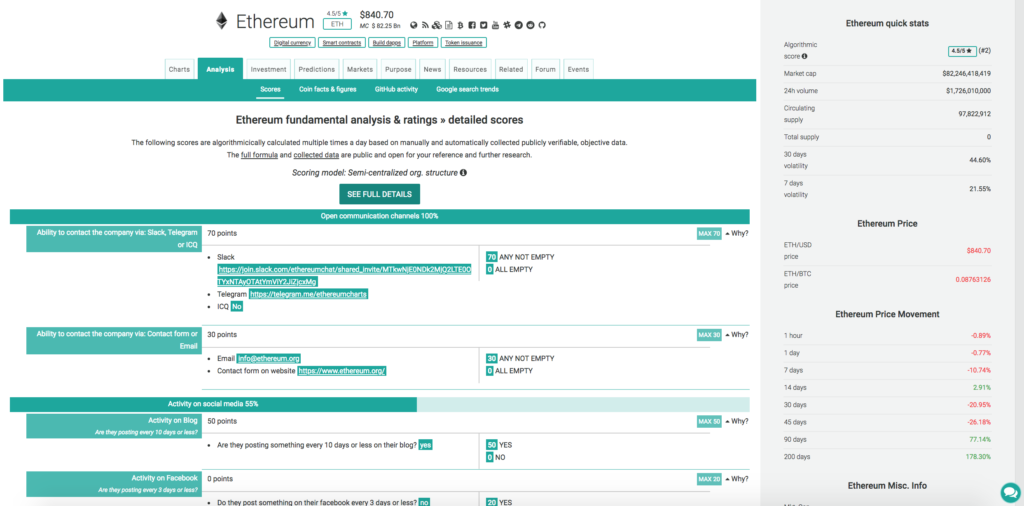Click the 200 days 178.30% value
The height and width of the screenshot is (506, 1024).
(980, 456)
